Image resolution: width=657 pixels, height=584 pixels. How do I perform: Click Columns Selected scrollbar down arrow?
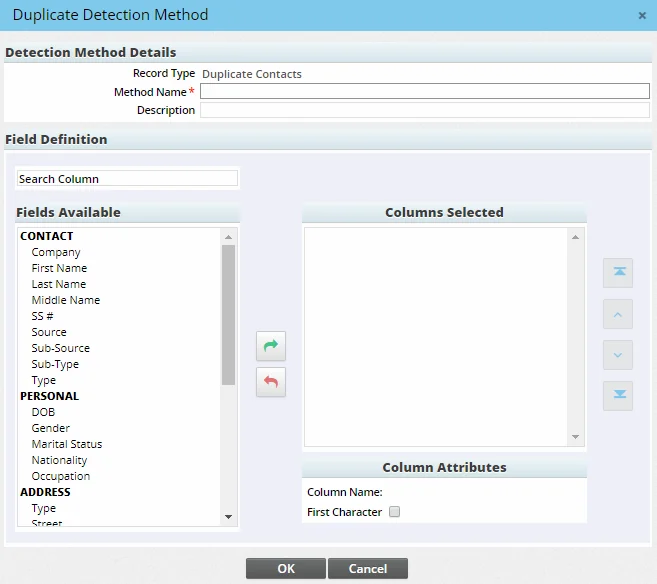[x=575, y=437]
